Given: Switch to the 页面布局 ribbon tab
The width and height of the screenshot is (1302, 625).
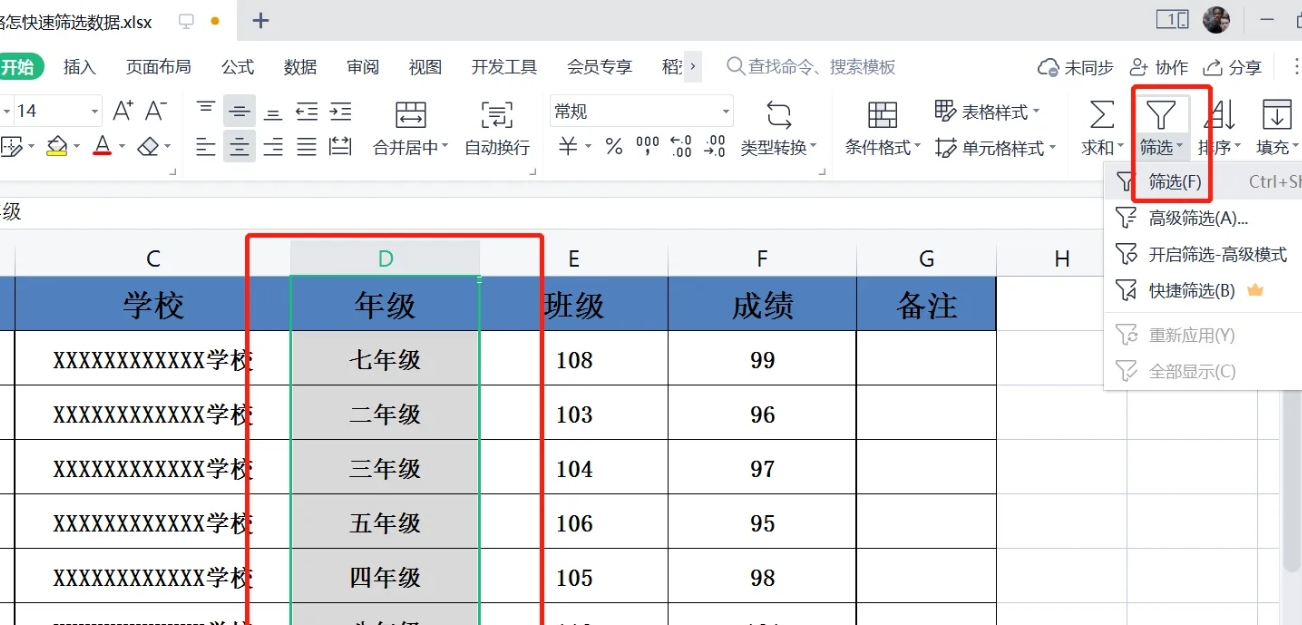Looking at the screenshot, I should [158, 67].
